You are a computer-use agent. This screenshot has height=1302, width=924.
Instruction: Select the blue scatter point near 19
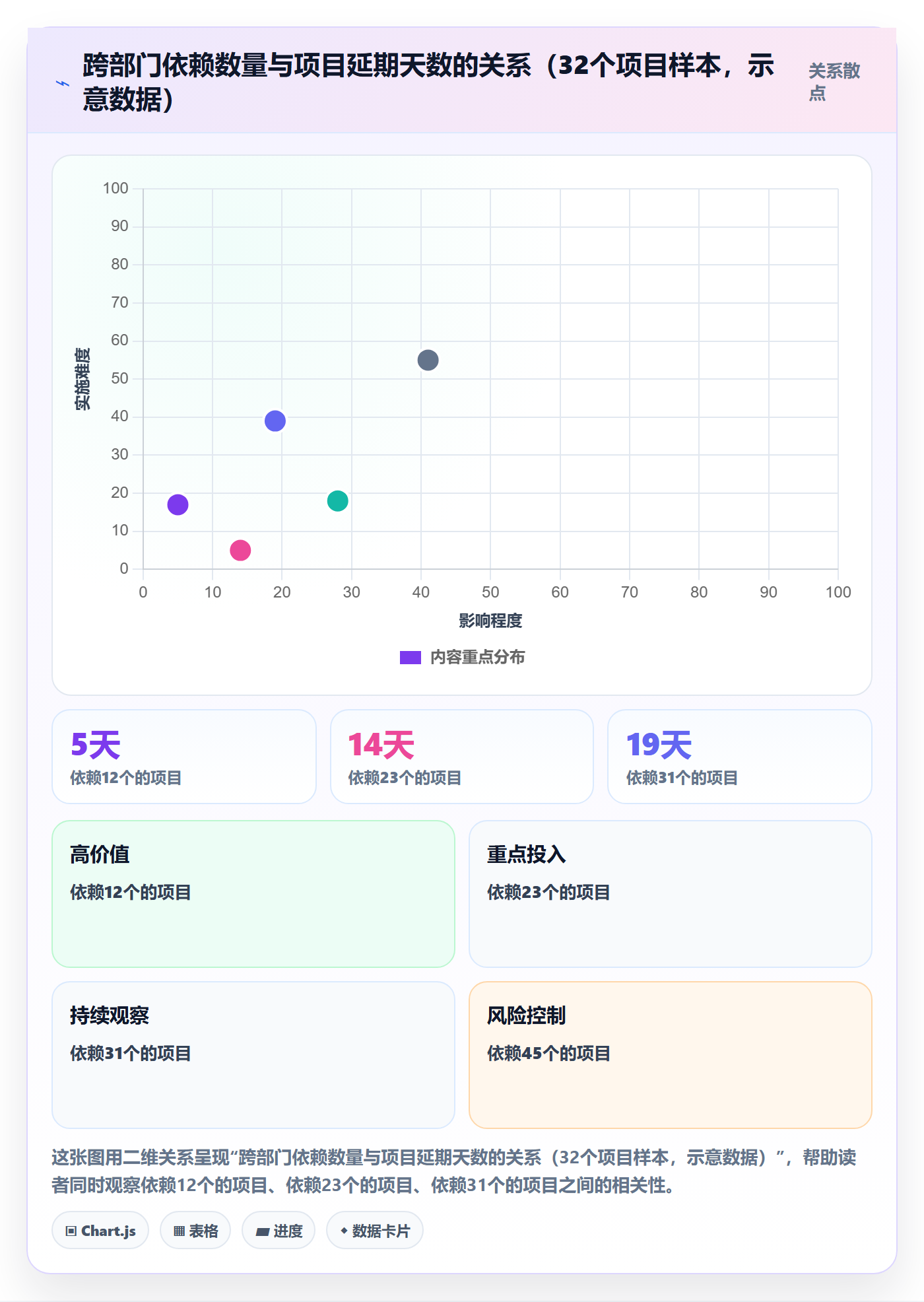coord(275,421)
